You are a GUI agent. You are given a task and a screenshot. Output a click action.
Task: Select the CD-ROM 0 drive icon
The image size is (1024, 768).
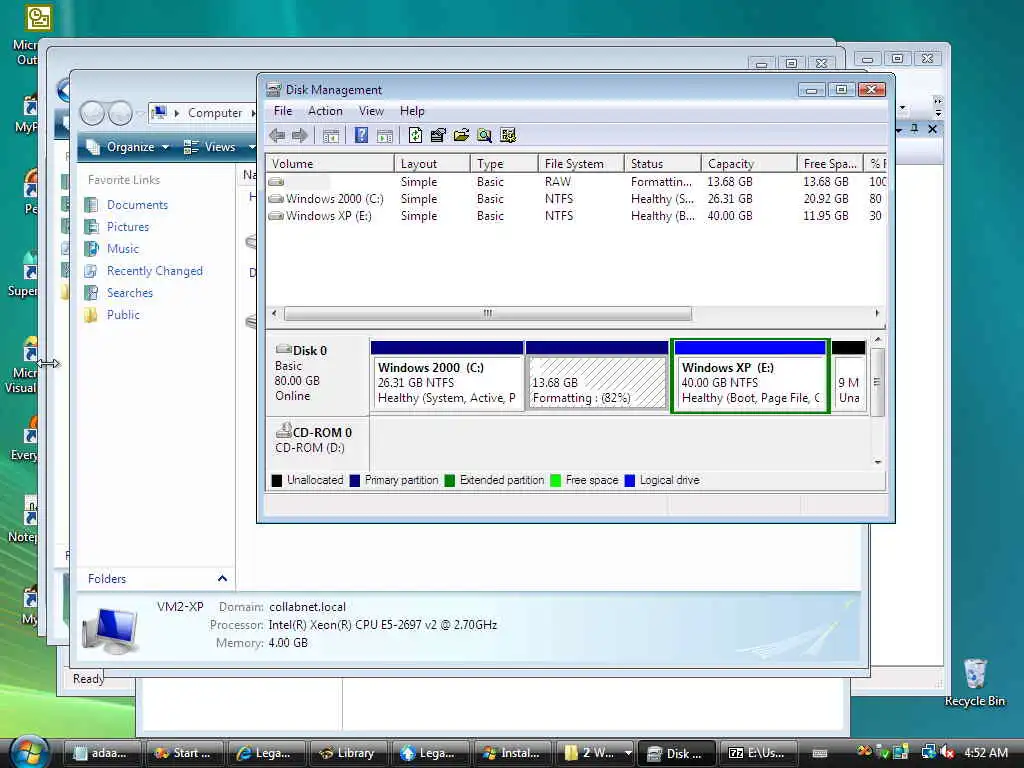283,430
